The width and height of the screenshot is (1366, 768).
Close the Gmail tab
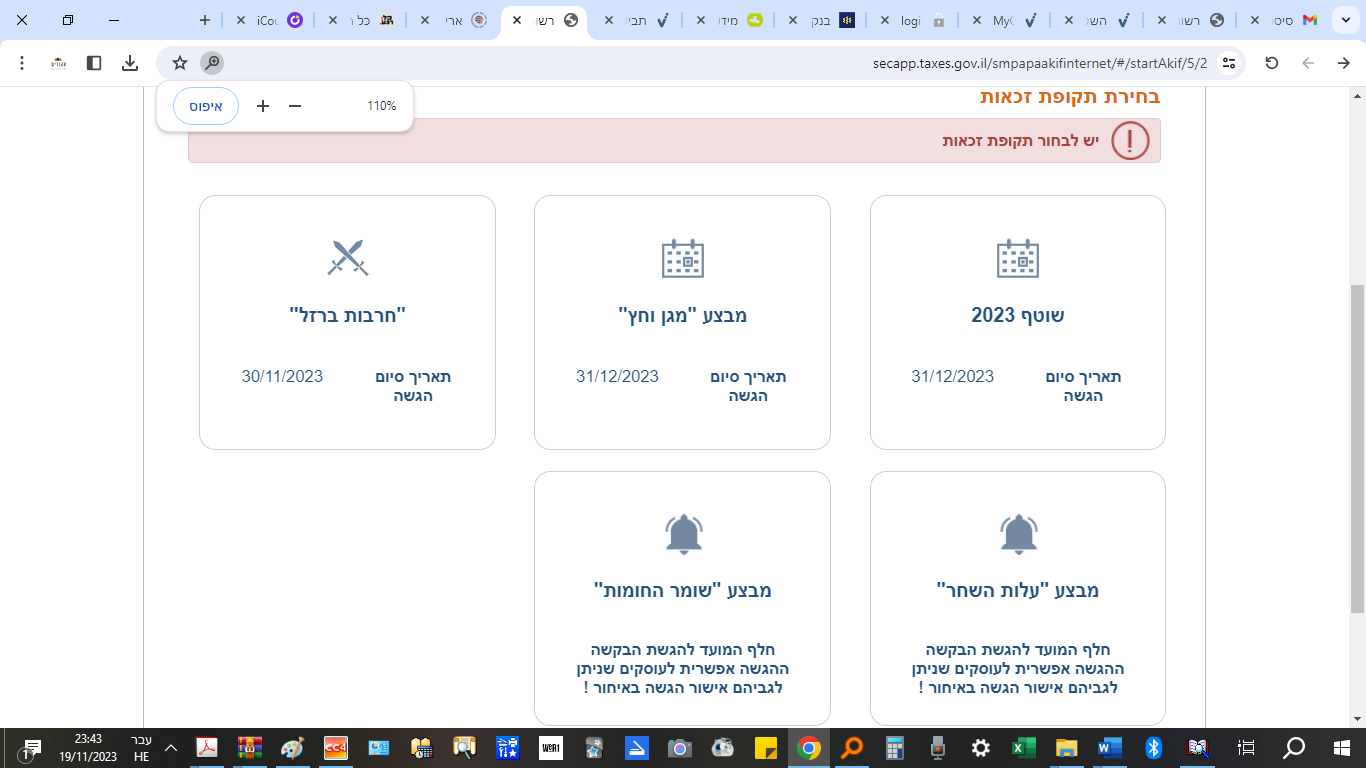tap(1254, 20)
